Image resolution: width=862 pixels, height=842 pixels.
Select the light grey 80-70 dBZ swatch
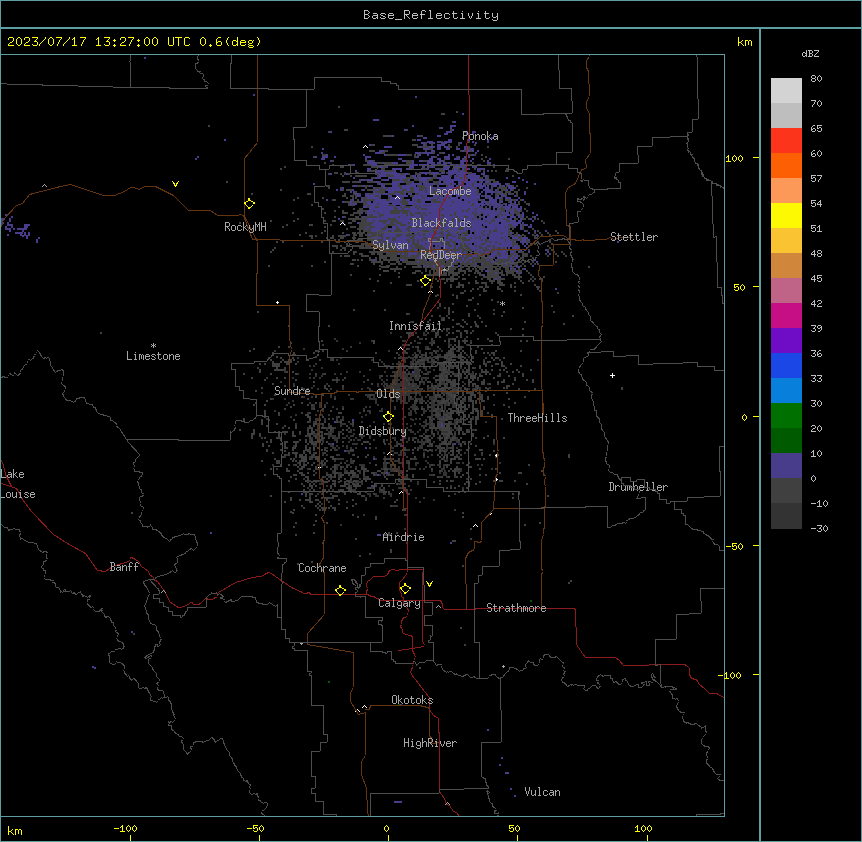(786, 90)
